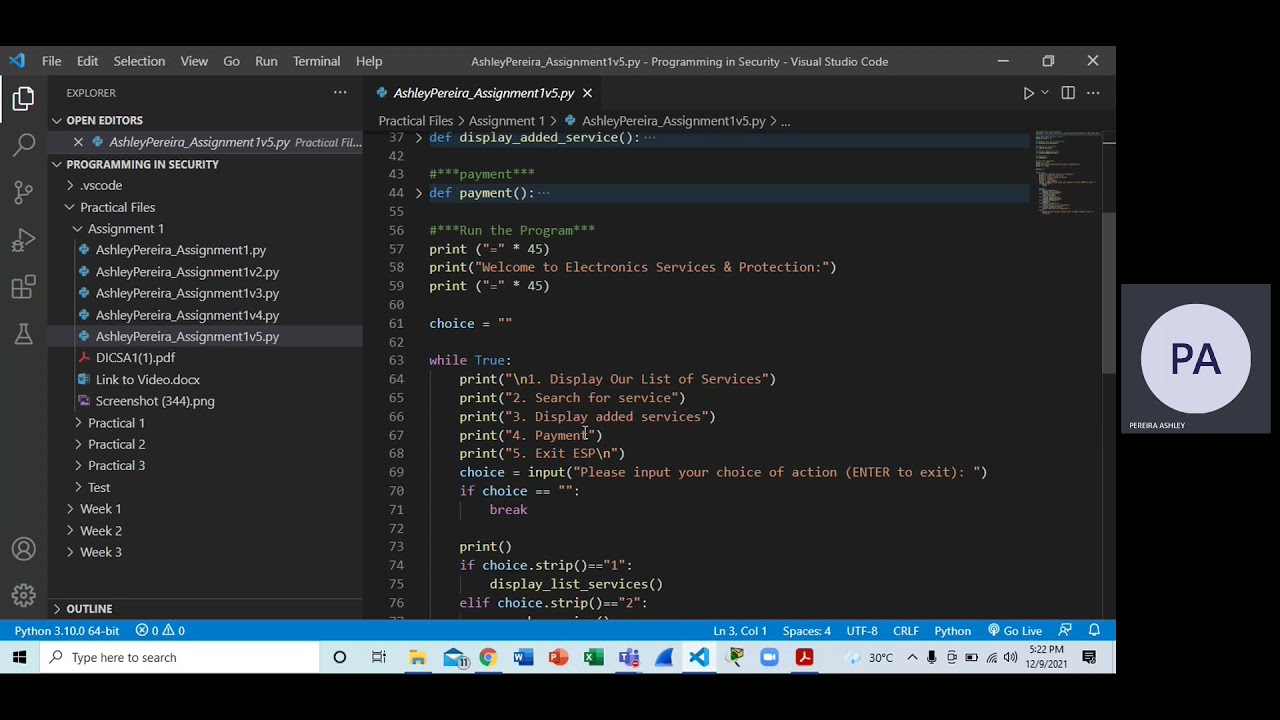The width and height of the screenshot is (1280, 720).
Task: Open Excel from taskbar
Action: [x=593, y=657]
